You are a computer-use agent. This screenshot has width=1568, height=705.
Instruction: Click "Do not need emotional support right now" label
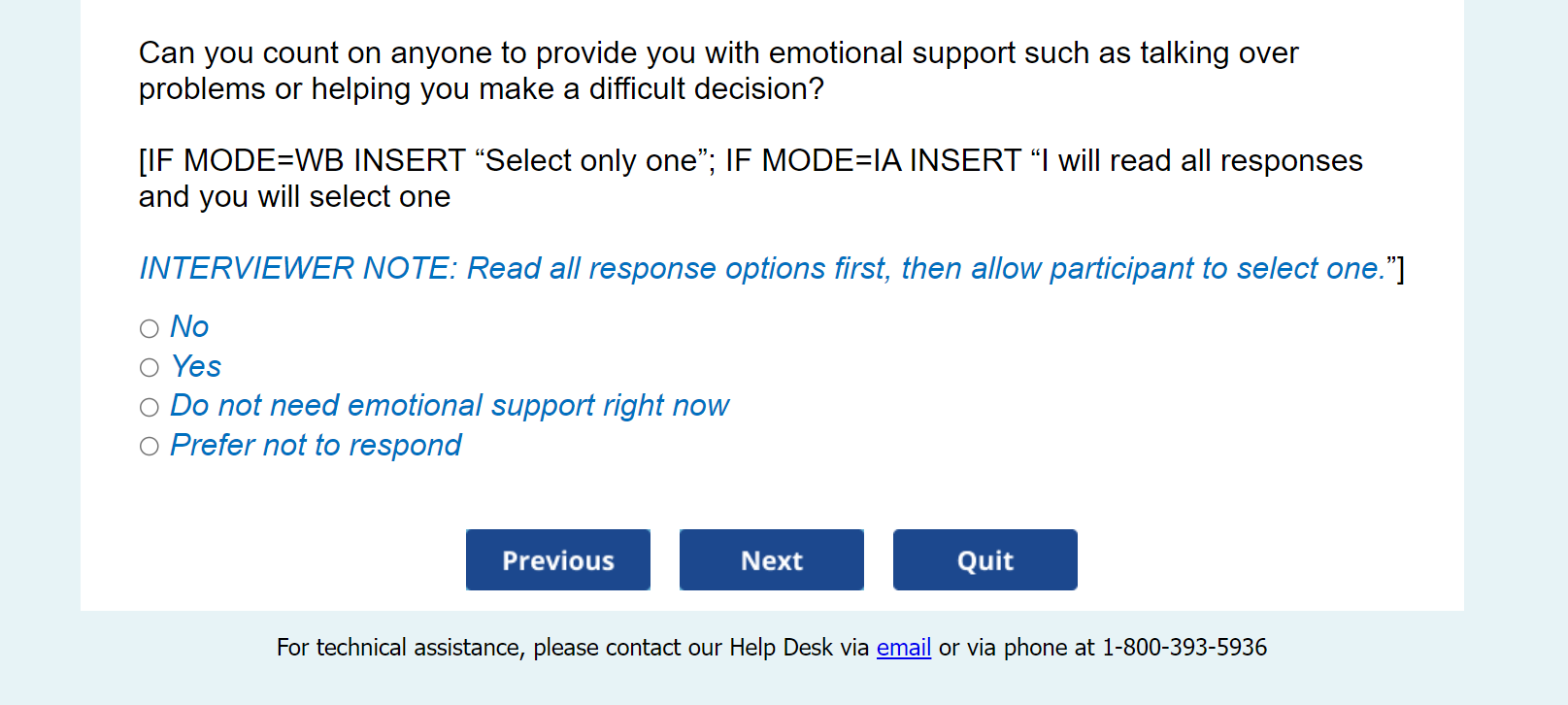pos(449,406)
